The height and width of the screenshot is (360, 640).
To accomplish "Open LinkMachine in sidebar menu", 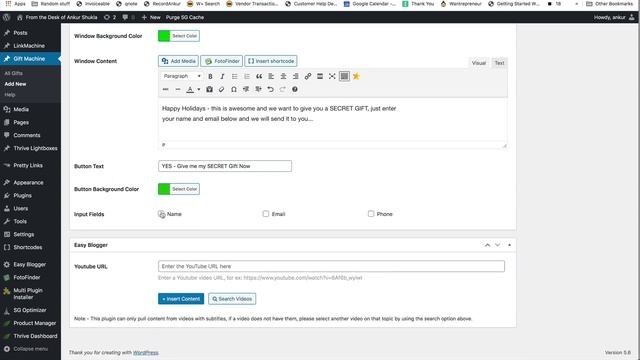I will (x=30, y=46).
